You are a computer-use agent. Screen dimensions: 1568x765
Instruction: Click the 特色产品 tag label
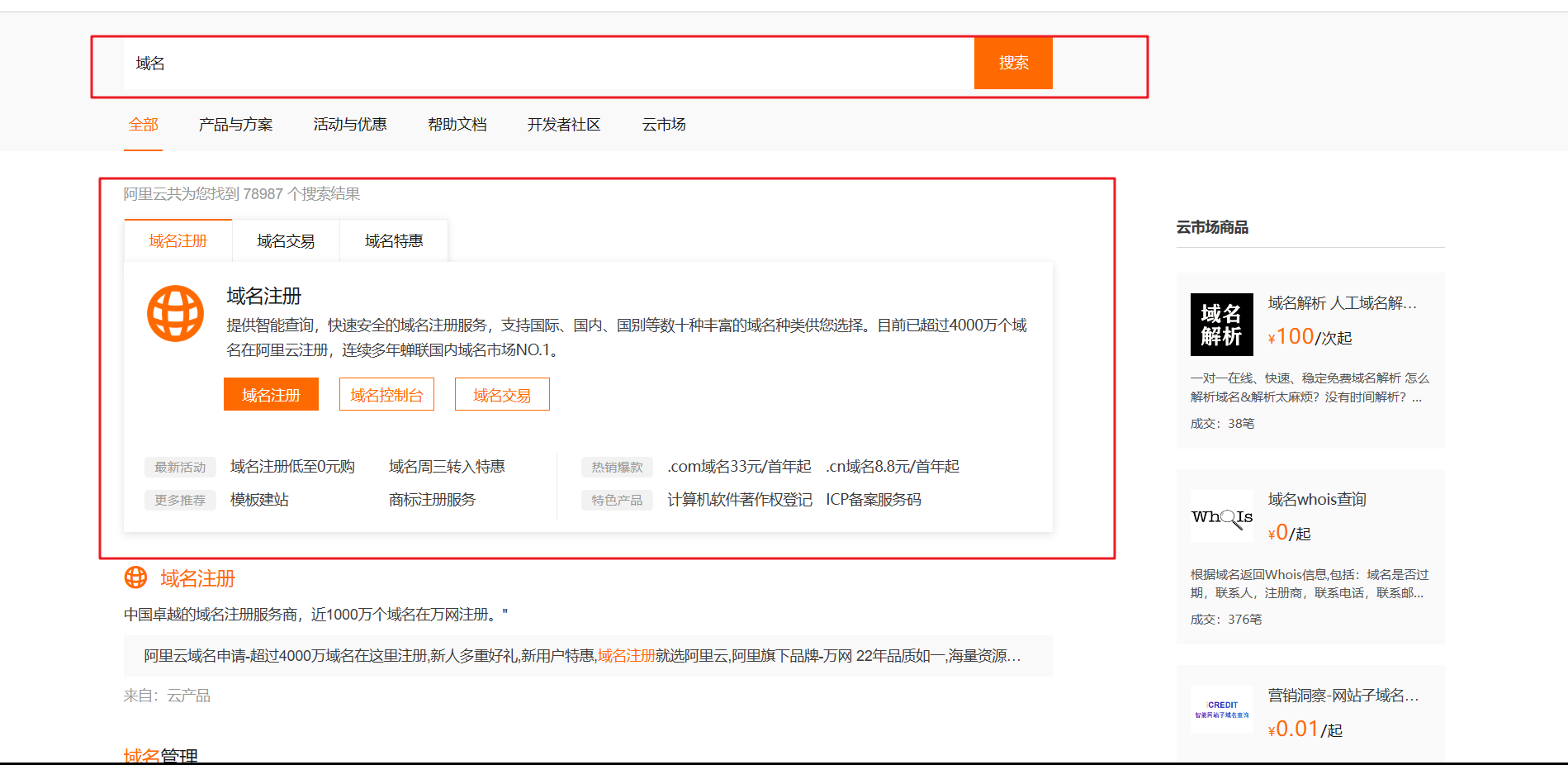(617, 501)
